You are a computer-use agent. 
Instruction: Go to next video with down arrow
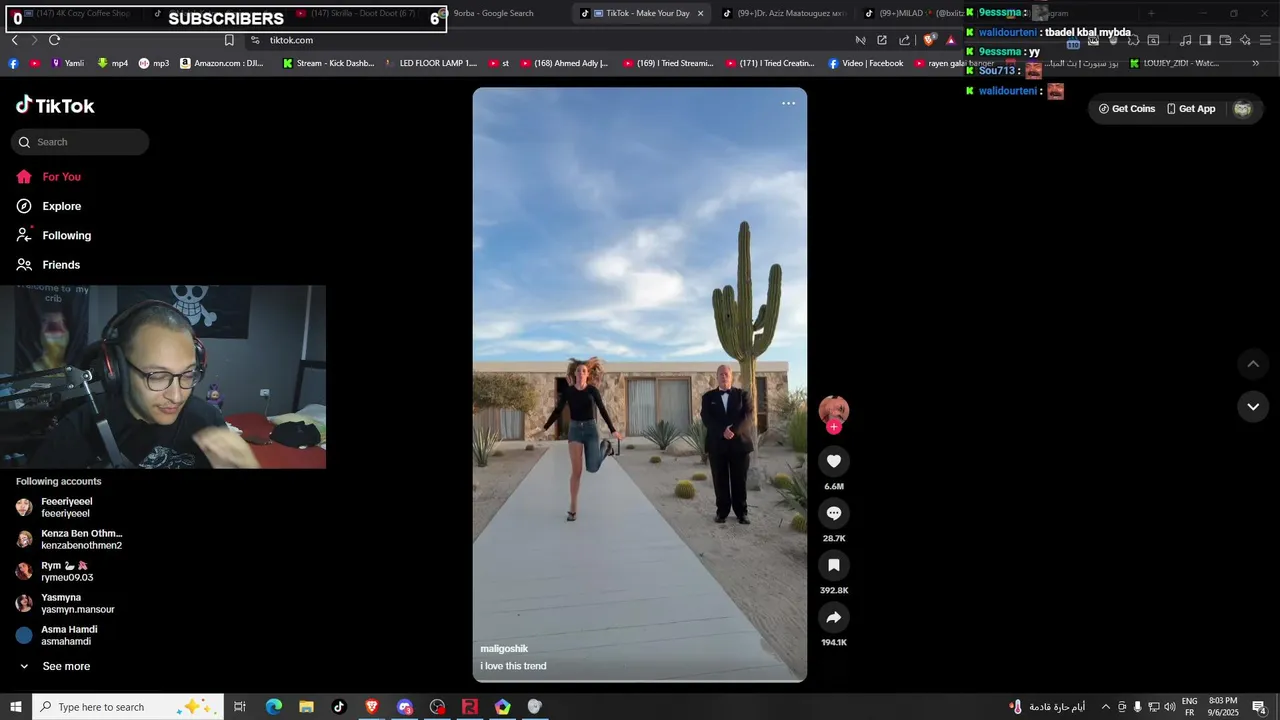[1253, 406]
